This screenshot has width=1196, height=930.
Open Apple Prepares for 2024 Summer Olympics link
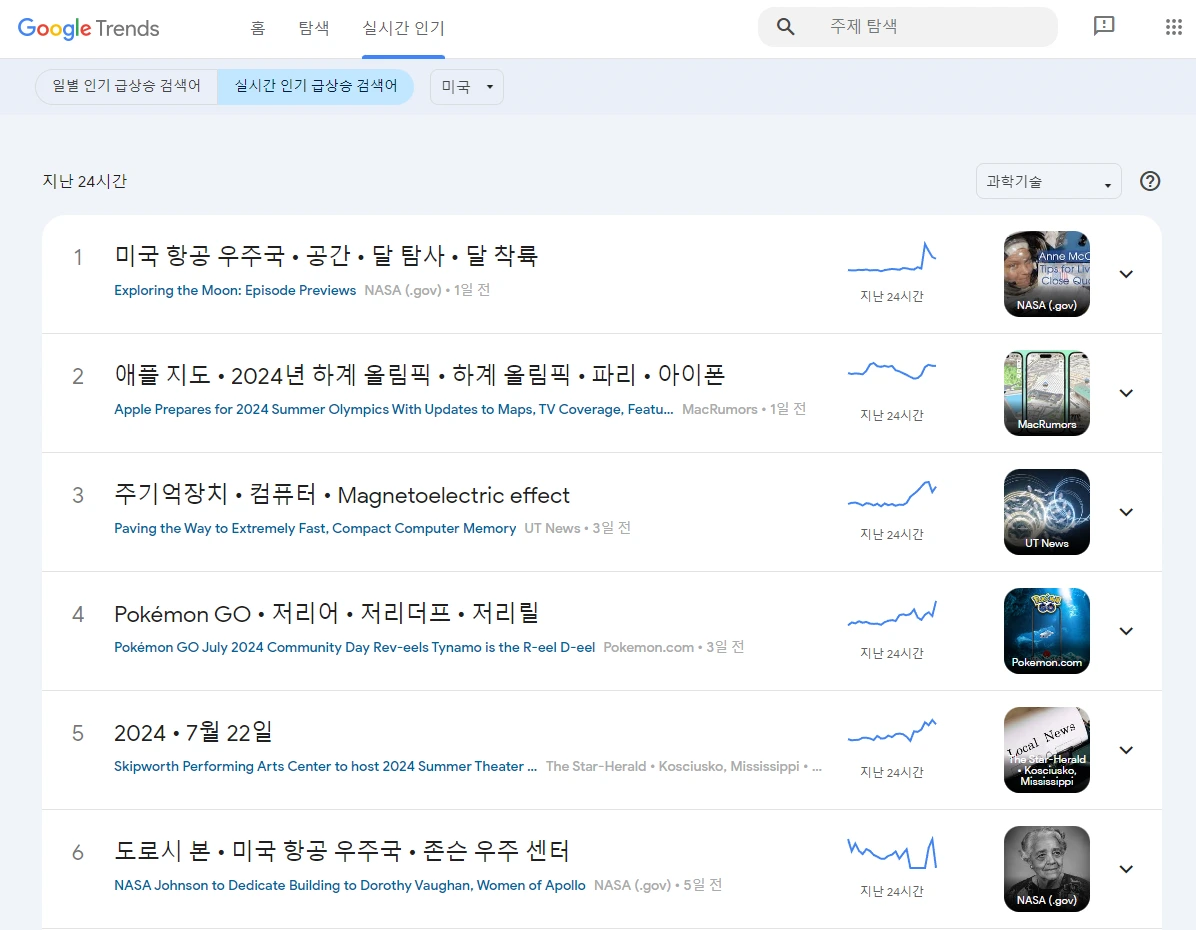(x=394, y=409)
